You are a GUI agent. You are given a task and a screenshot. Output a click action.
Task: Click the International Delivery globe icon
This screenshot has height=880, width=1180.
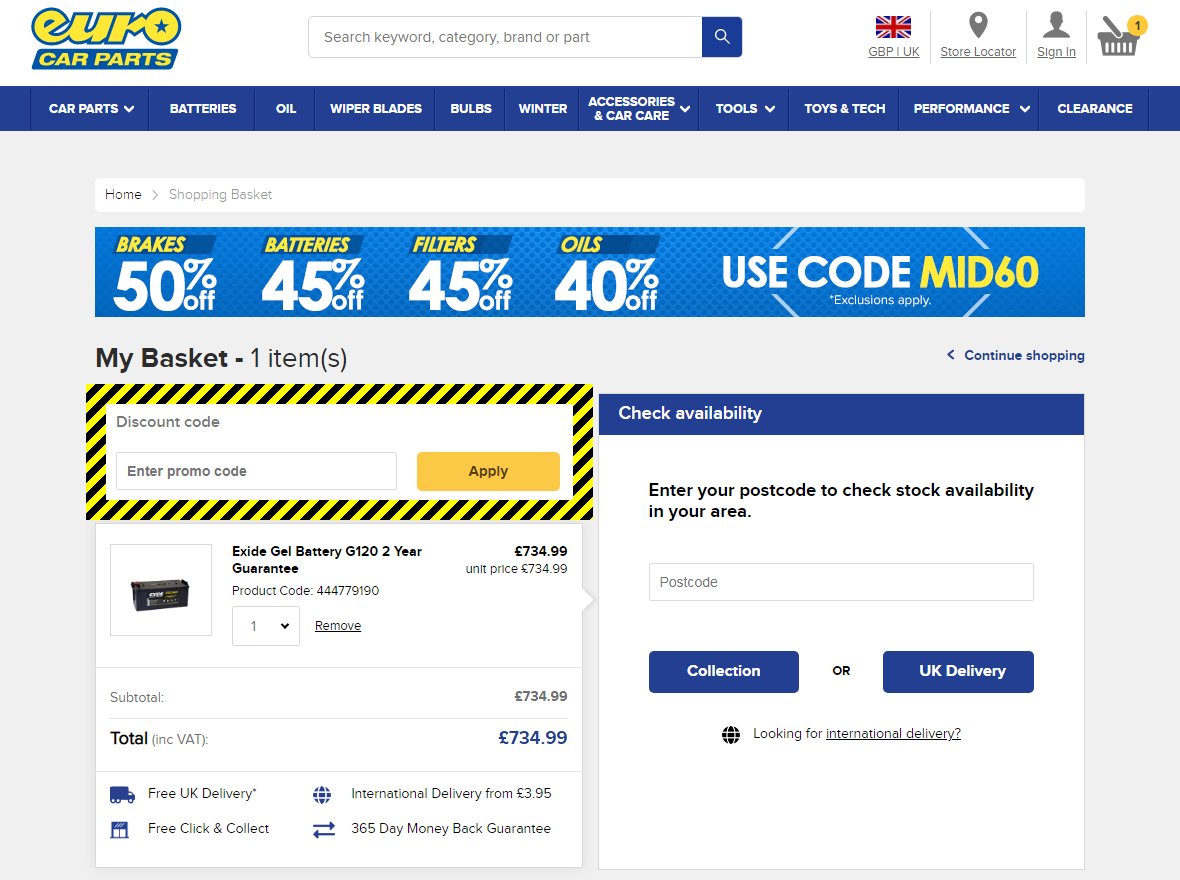(322, 792)
